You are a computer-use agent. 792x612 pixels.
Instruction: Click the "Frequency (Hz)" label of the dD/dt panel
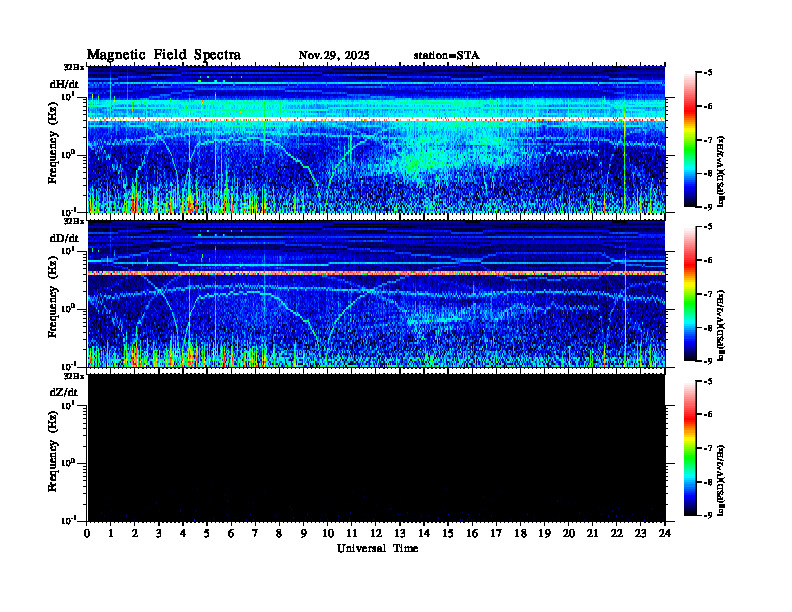53,297
